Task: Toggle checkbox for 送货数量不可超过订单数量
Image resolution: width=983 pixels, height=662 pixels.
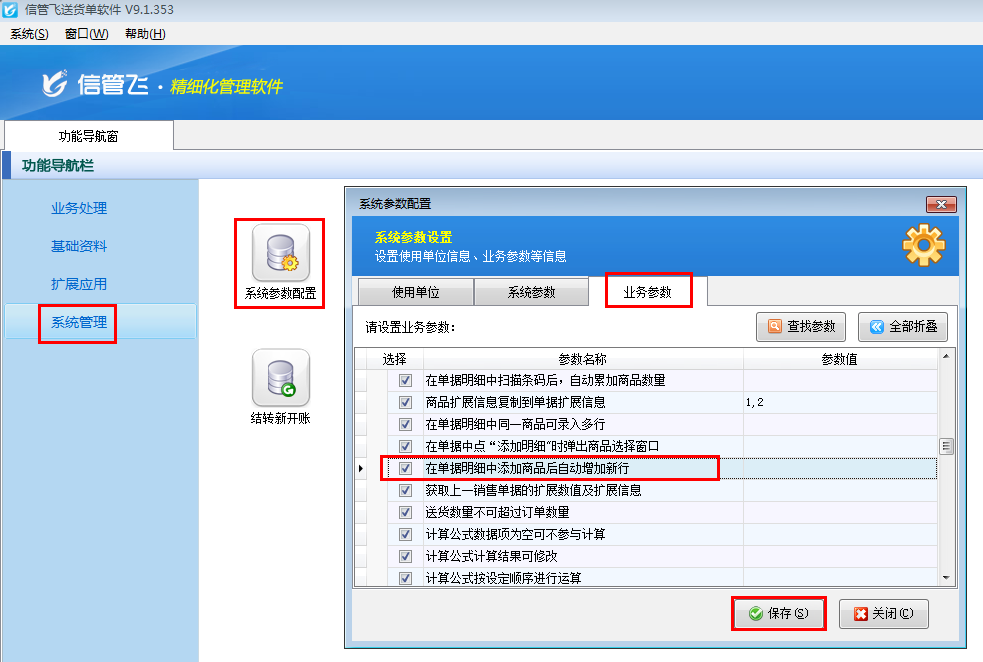Action: 406,512
